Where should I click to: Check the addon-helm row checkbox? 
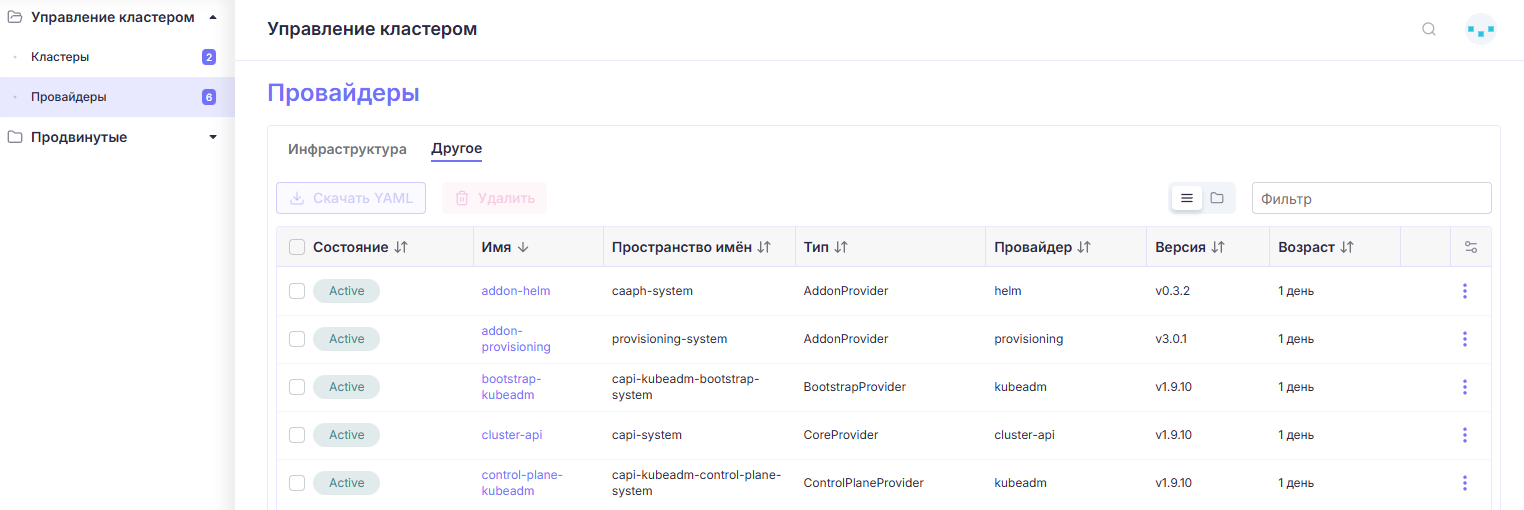pos(297,291)
